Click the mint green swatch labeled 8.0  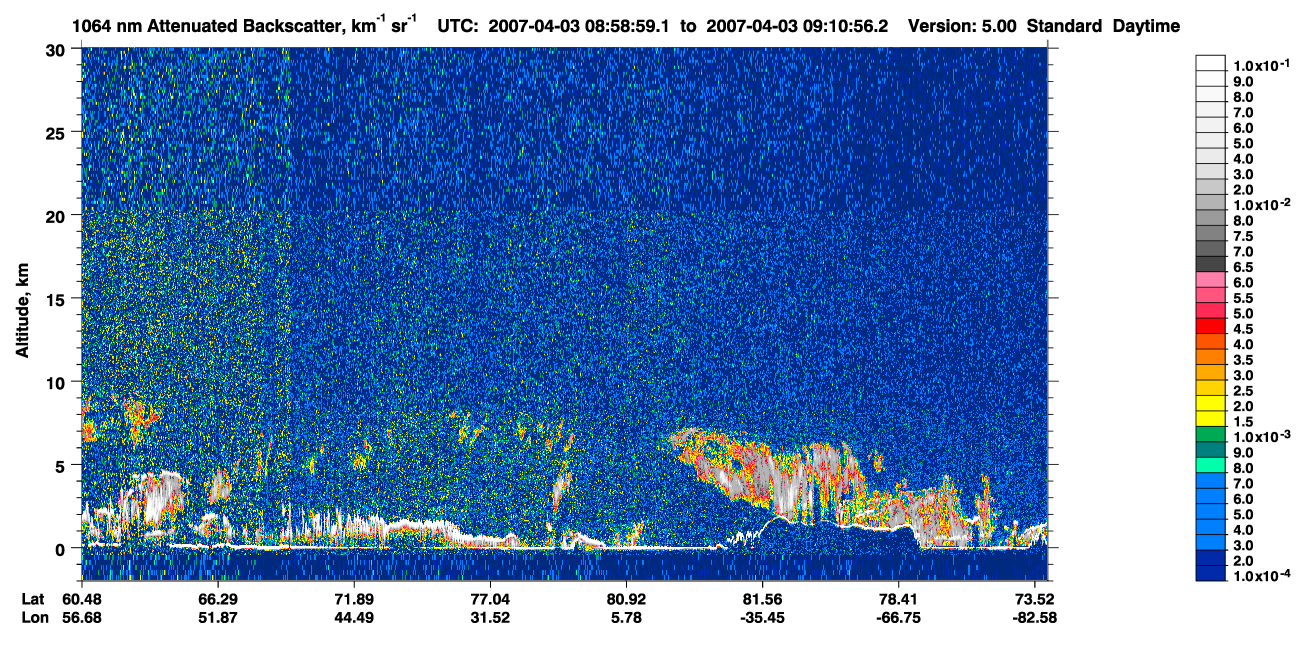coord(1211,466)
